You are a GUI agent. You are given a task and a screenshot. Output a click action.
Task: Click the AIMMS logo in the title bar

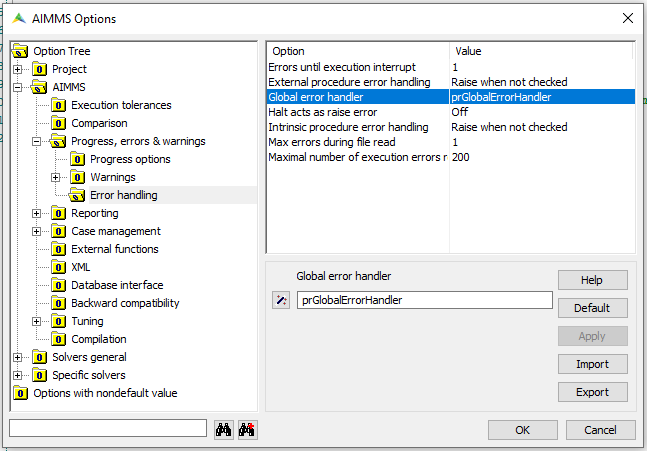tap(19, 19)
